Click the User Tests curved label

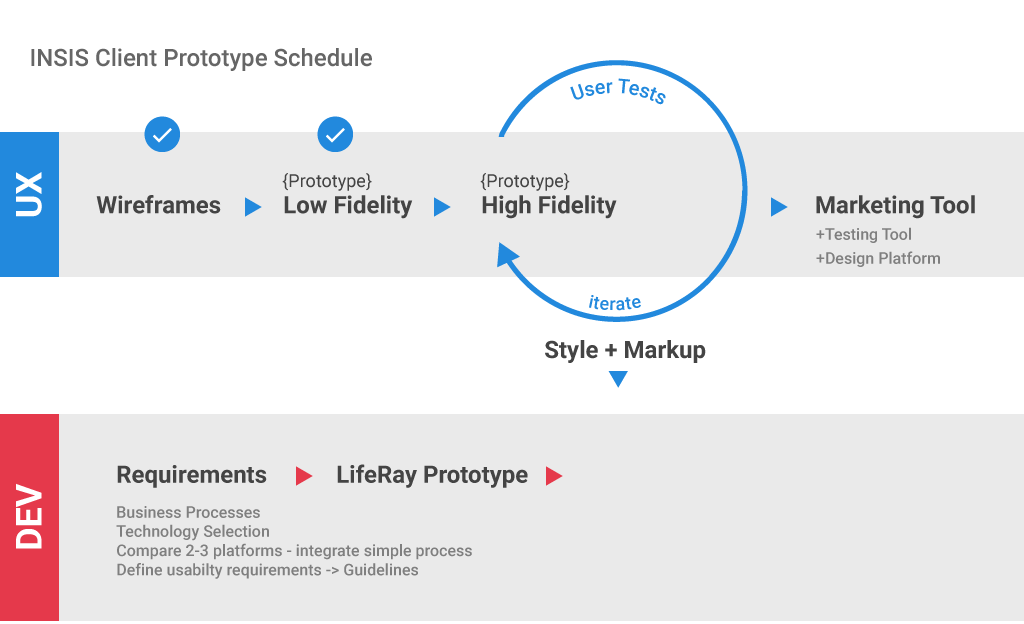[618, 91]
